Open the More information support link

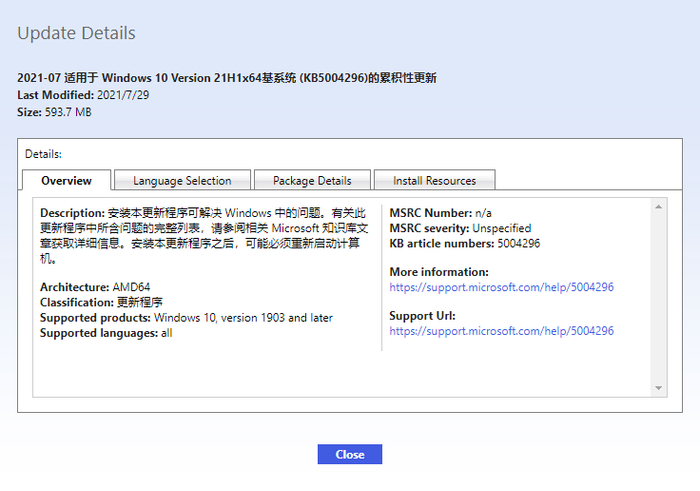(x=501, y=287)
